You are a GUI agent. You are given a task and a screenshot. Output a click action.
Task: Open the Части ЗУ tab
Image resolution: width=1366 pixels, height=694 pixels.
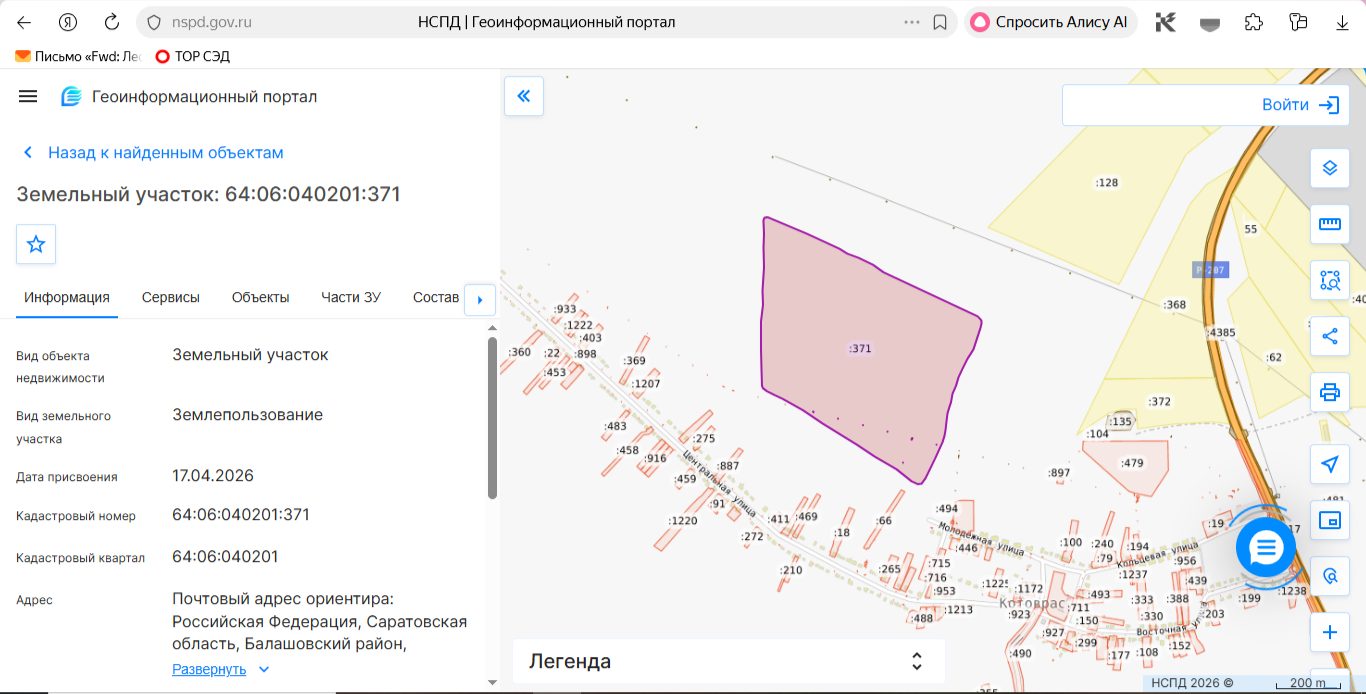pyautogui.click(x=351, y=297)
